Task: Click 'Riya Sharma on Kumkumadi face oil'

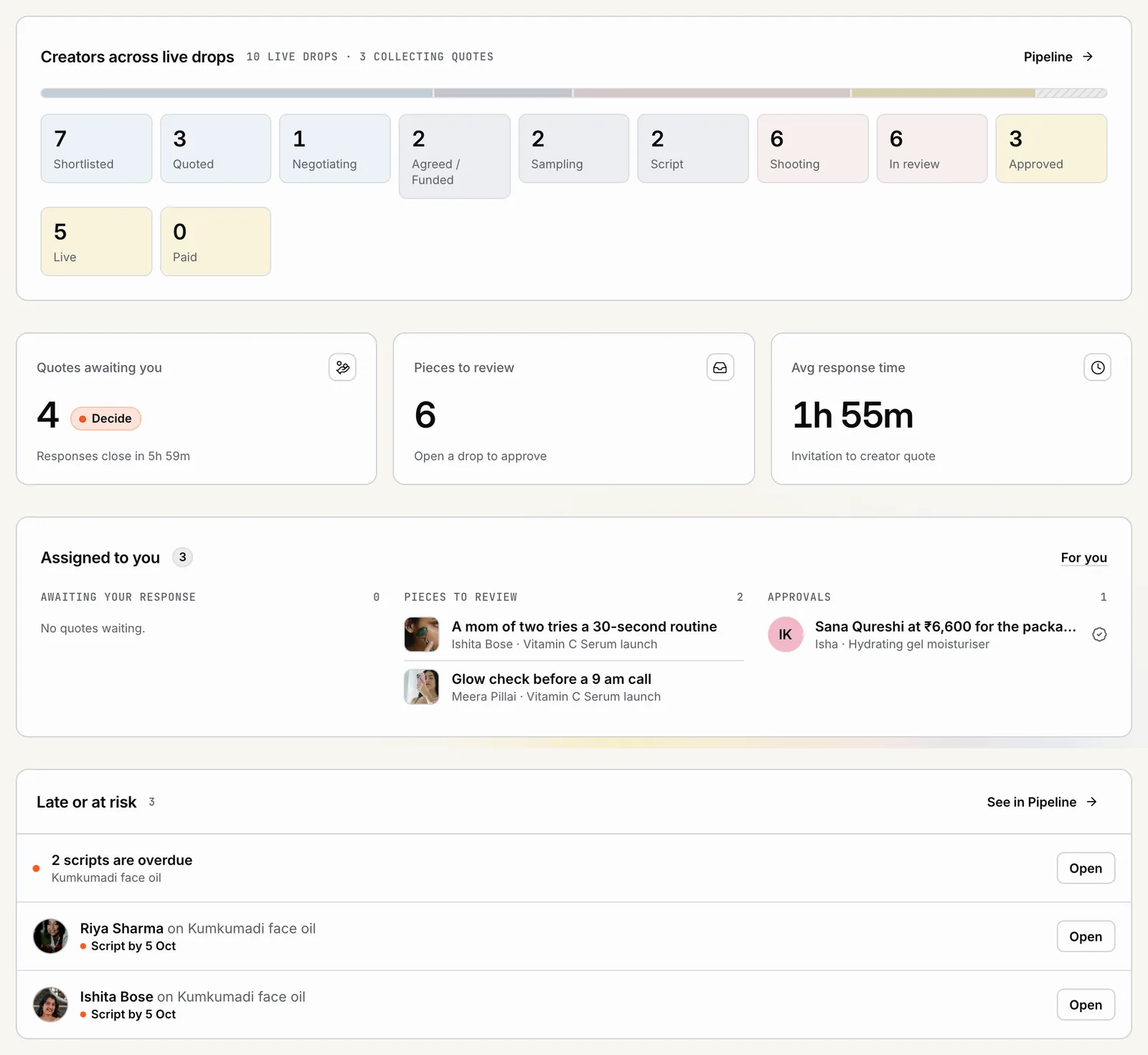Action: [x=198, y=929]
